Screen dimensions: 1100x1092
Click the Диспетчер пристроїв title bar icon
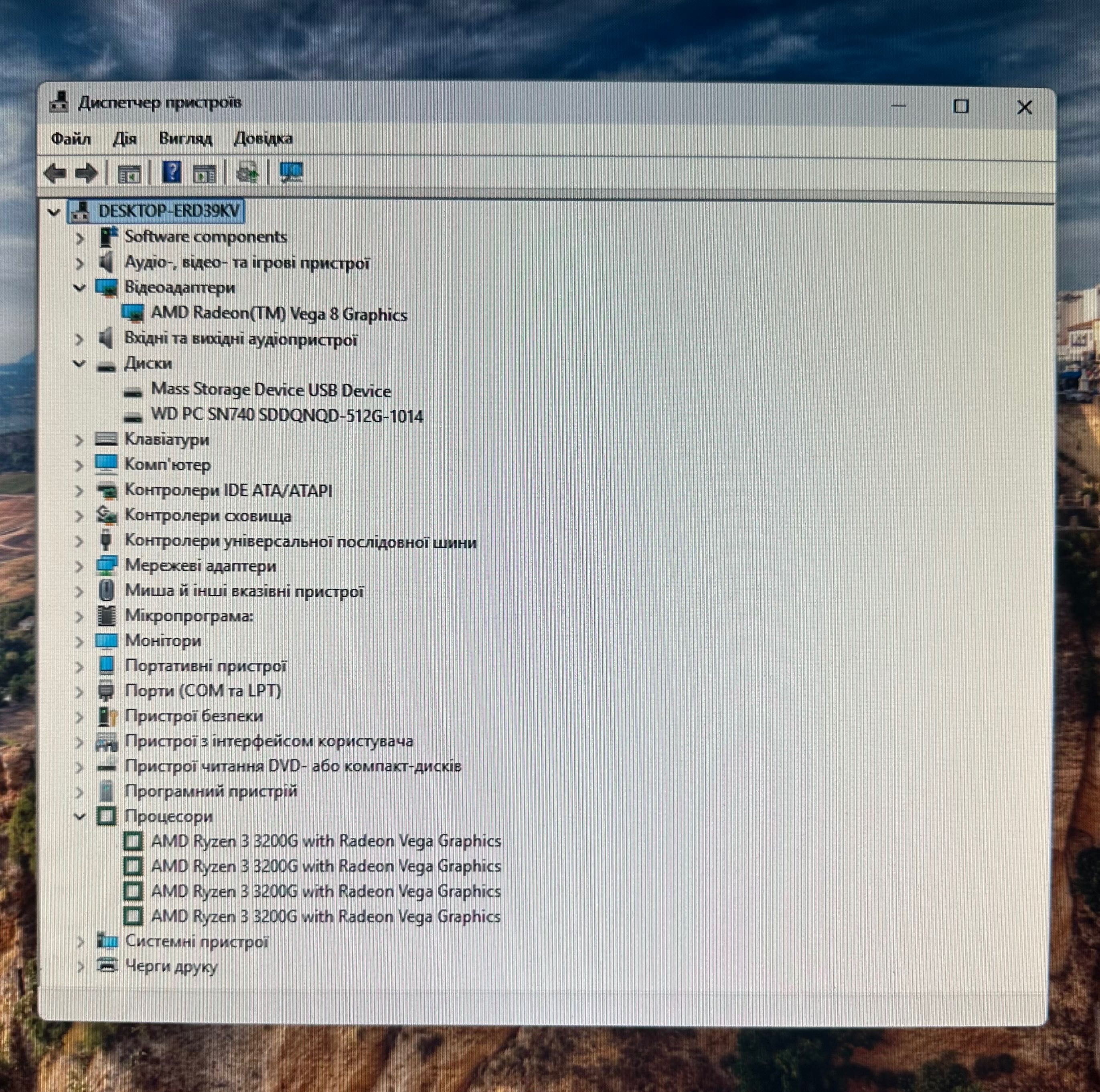tap(59, 102)
